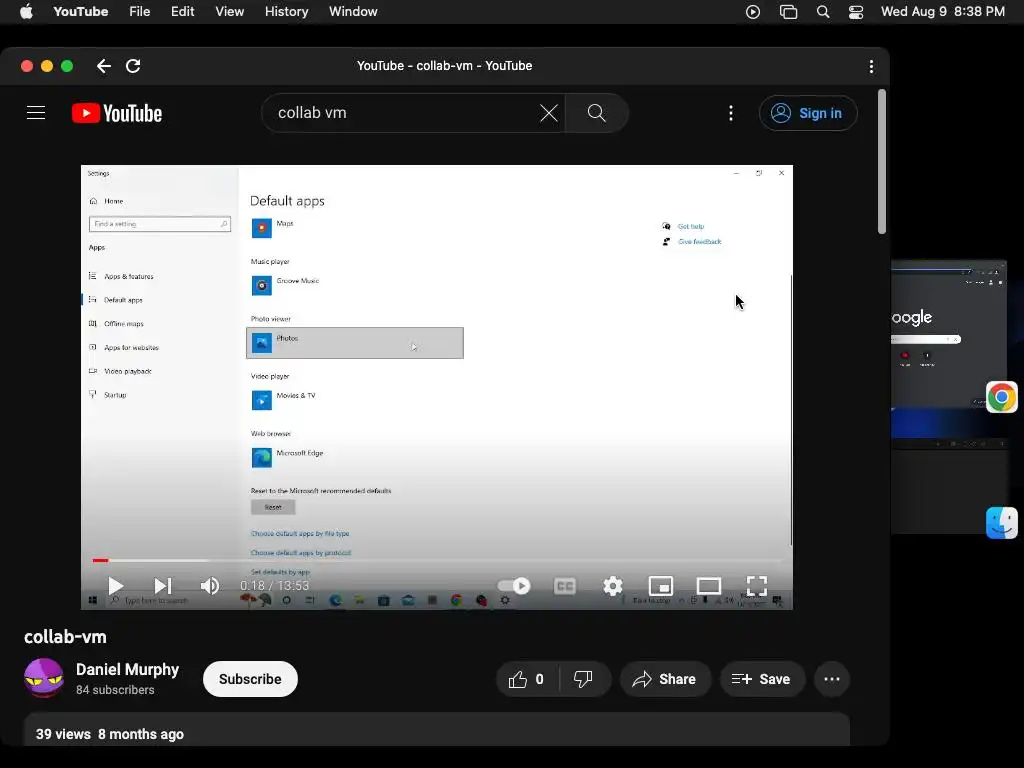Image resolution: width=1024 pixels, height=768 pixels.
Task: Open more actions ellipsis below the video
Action: pyautogui.click(x=832, y=679)
